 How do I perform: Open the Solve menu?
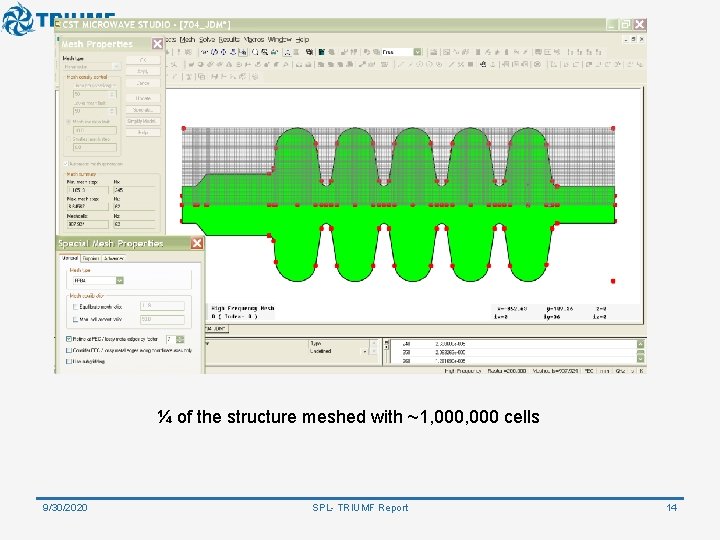(207, 39)
